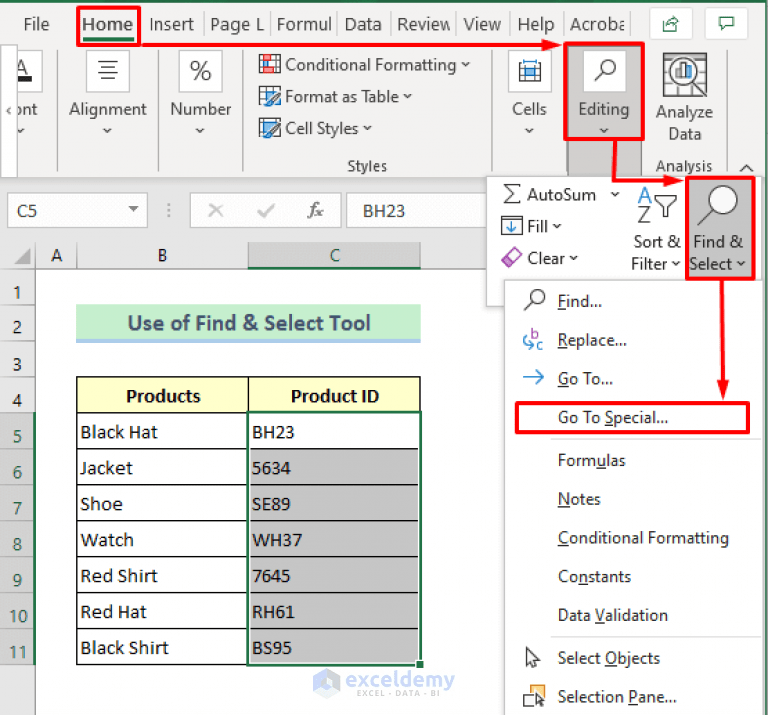Choose Find... from the menu

coord(580,301)
